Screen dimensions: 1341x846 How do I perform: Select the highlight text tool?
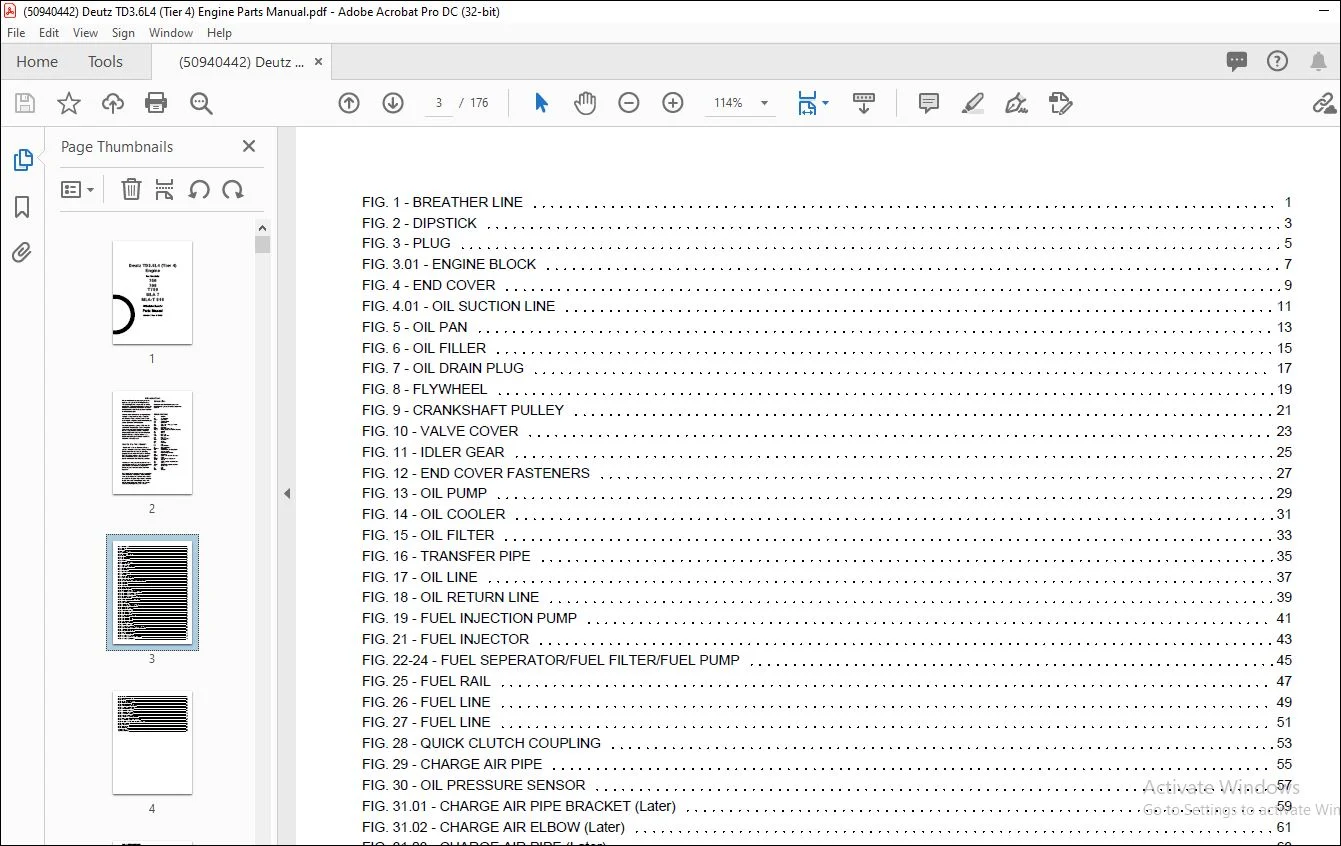pos(973,103)
